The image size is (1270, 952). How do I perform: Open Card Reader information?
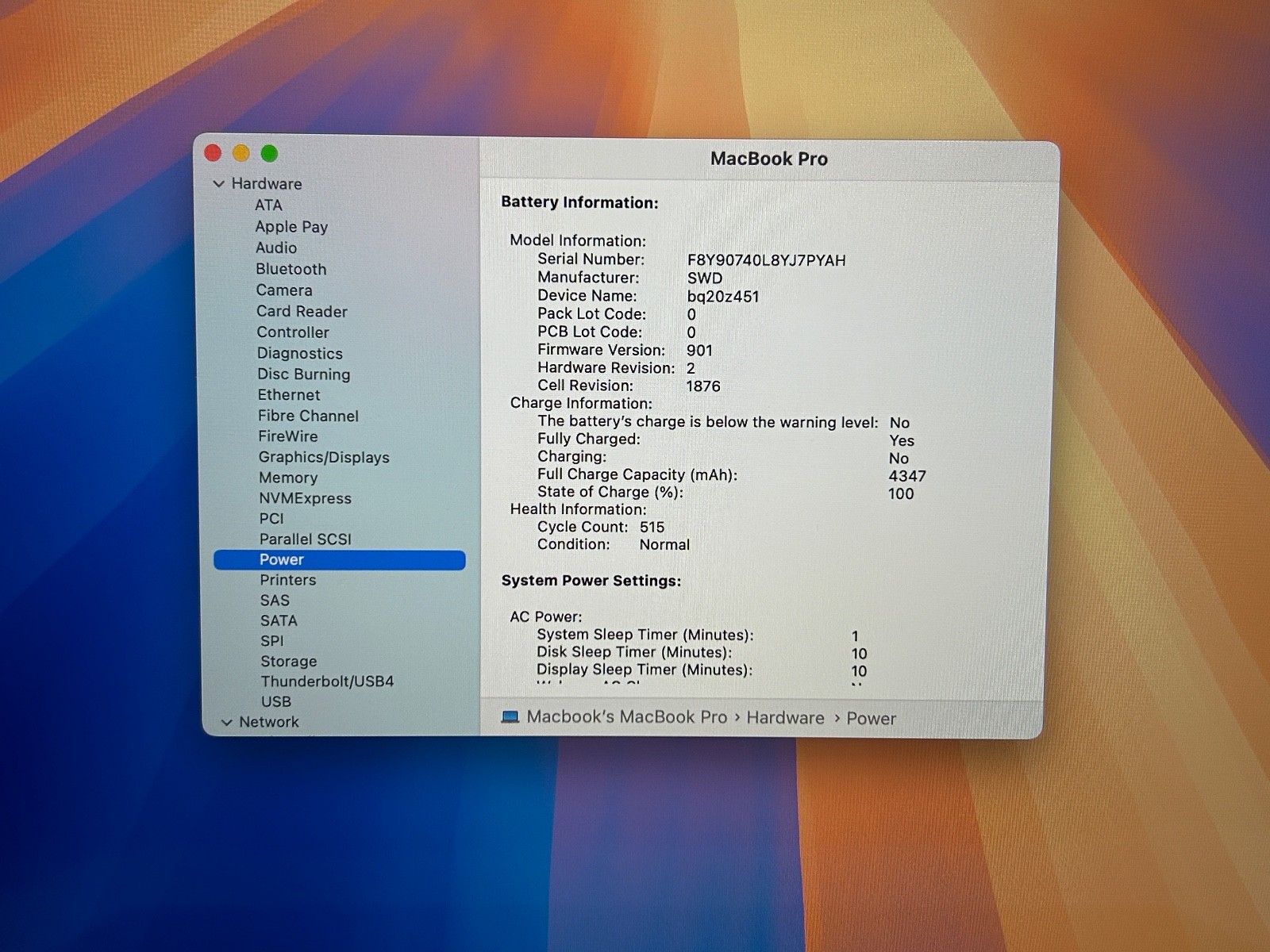[x=302, y=312]
